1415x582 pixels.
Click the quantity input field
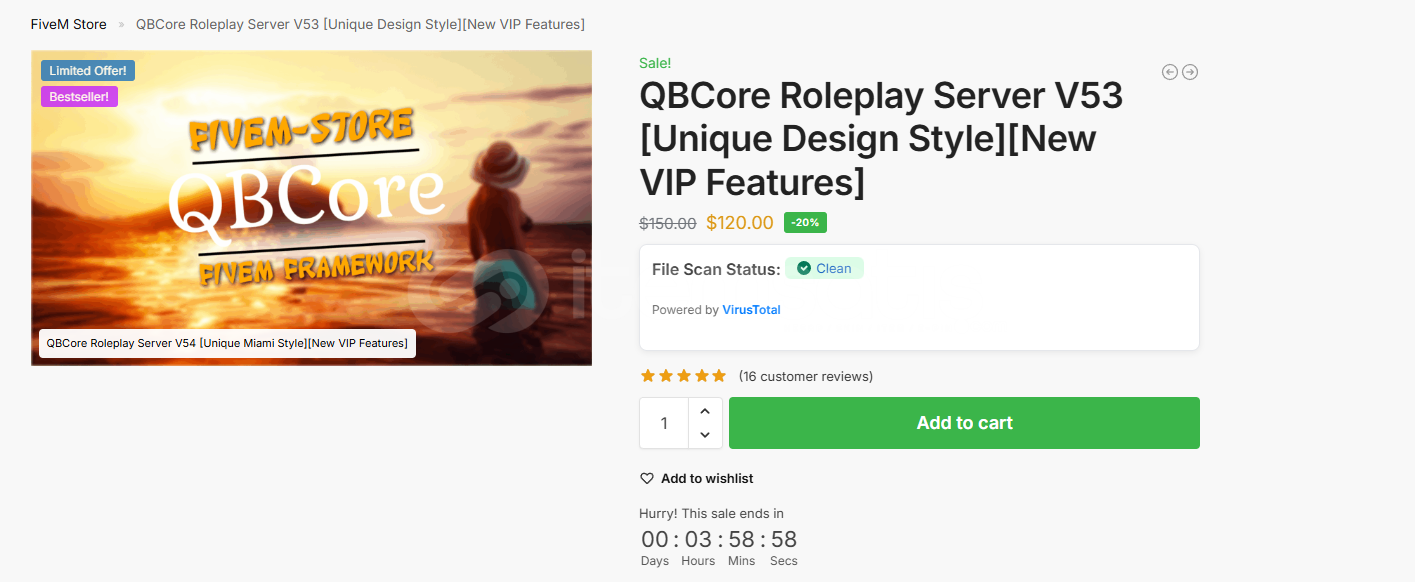[664, 423]
